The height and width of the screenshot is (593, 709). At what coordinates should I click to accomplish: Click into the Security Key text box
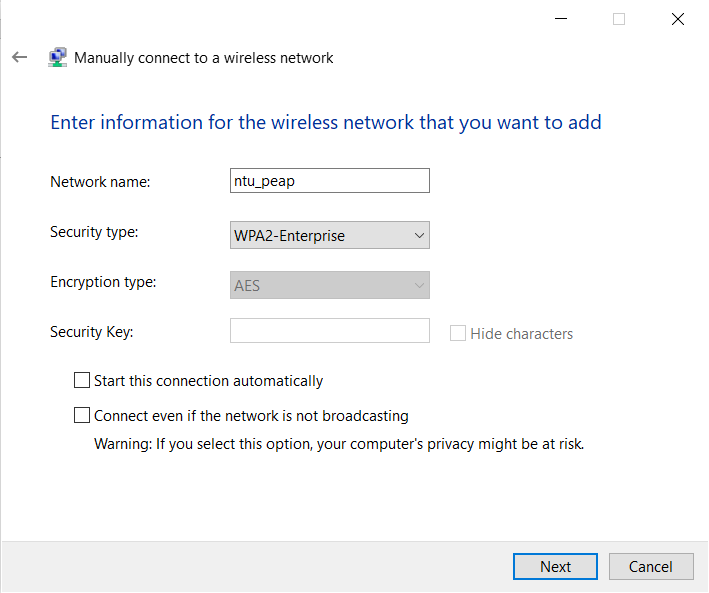[x=330, y=331]
